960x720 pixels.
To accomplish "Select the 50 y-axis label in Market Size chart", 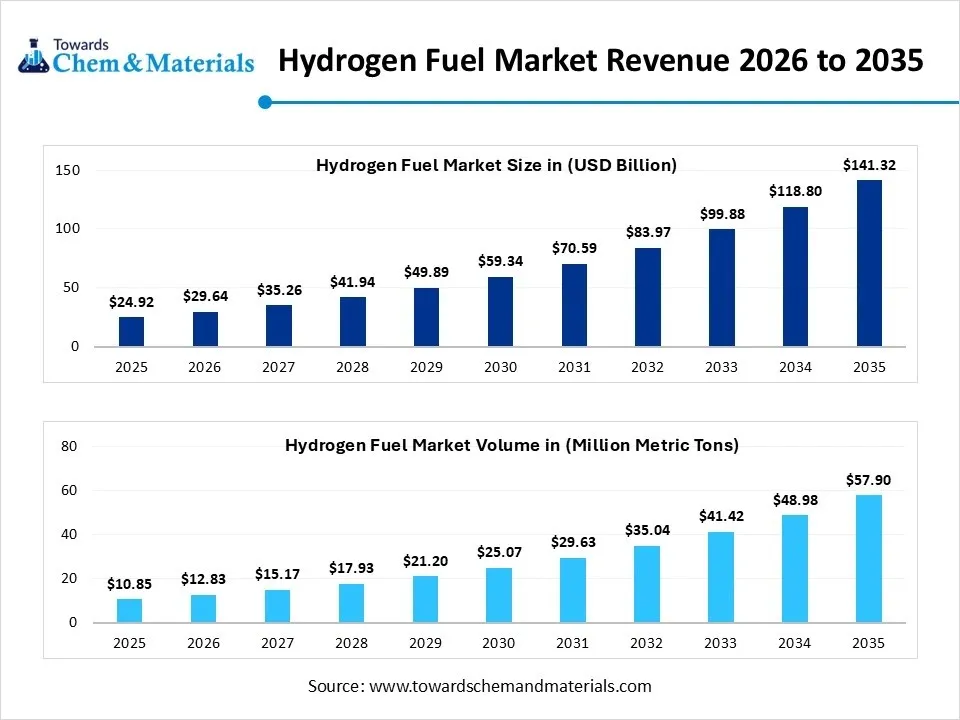I will point(71,287).
